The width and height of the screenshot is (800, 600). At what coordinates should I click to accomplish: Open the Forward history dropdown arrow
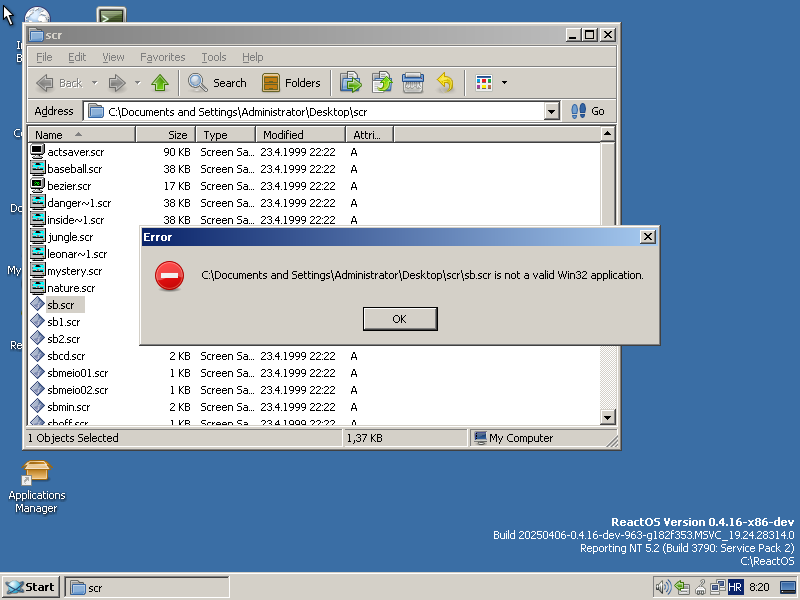click(137, 83)
